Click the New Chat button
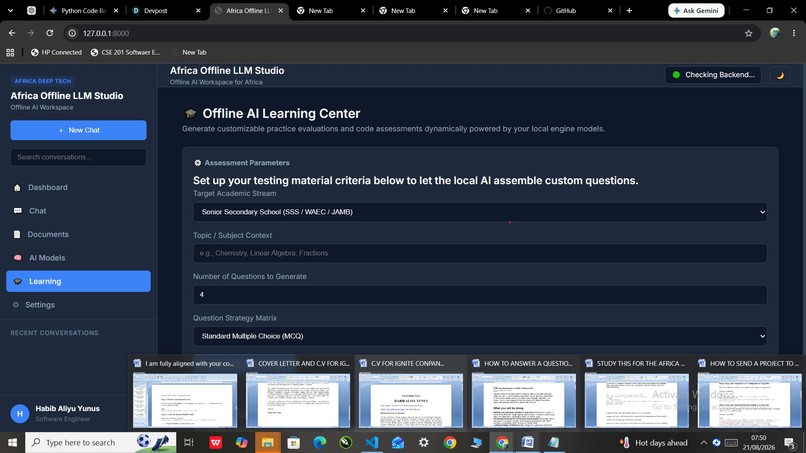The image size is (806, 453). tap(78, 130)
